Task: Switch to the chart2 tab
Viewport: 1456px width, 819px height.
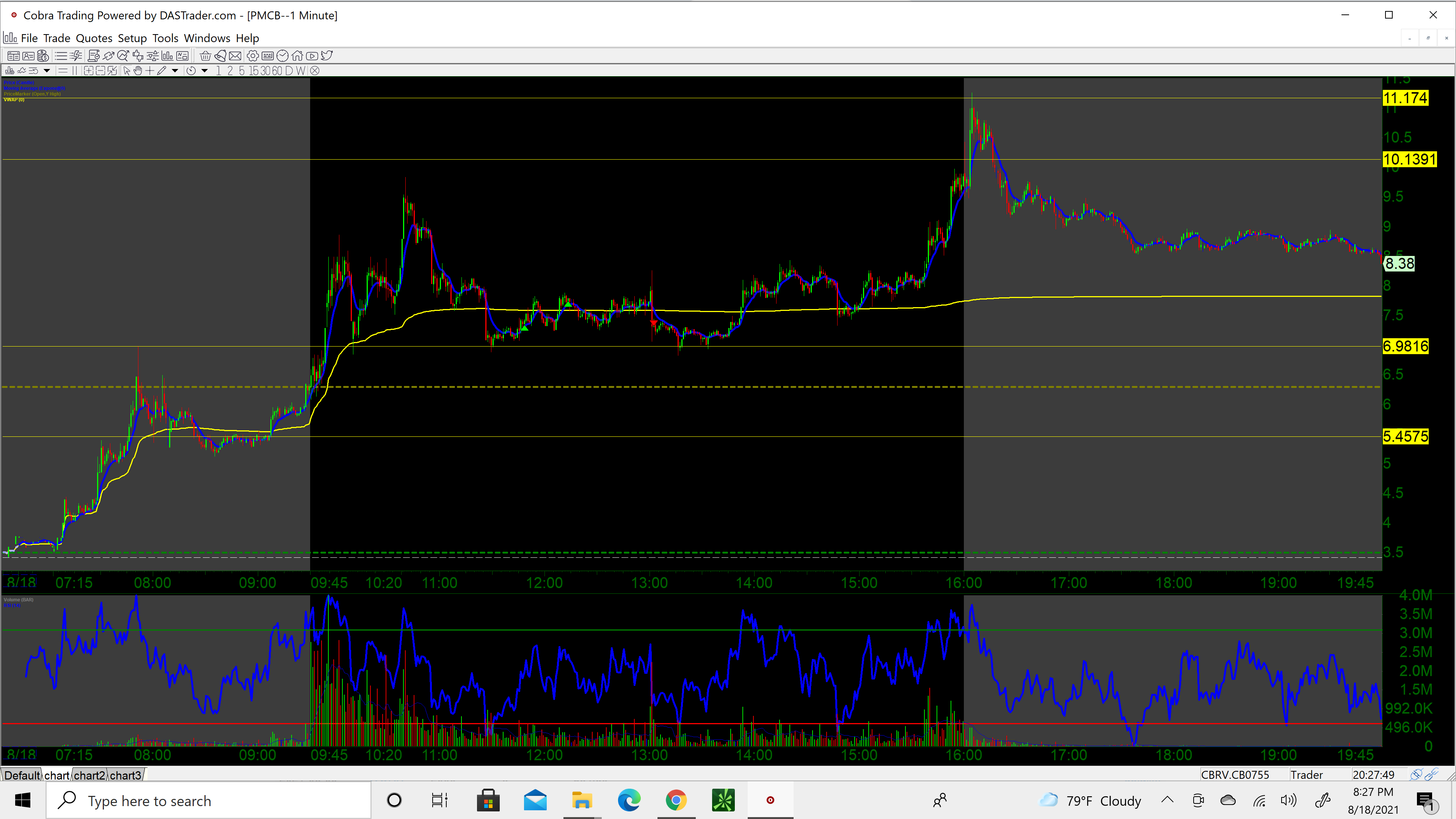Action: pyautogui.click(x=89, y=775)
